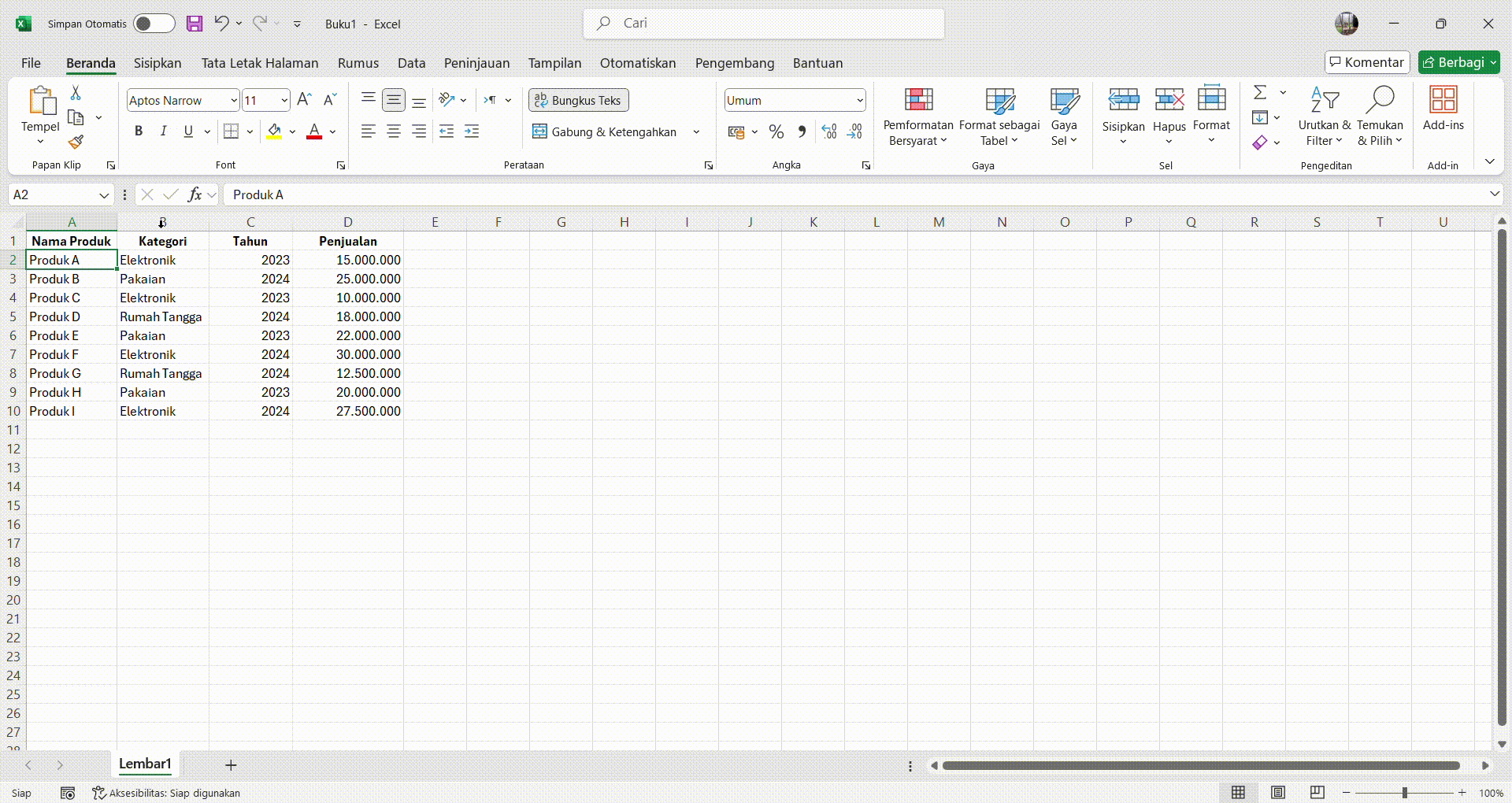Open Pemformatan Bersyarat menu
Screen dimensions: 1512x803
coord(918,117)
